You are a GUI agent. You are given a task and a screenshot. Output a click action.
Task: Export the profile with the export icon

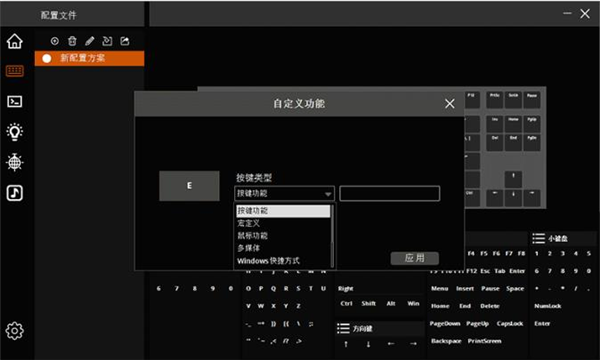click(x=125, y=41)
